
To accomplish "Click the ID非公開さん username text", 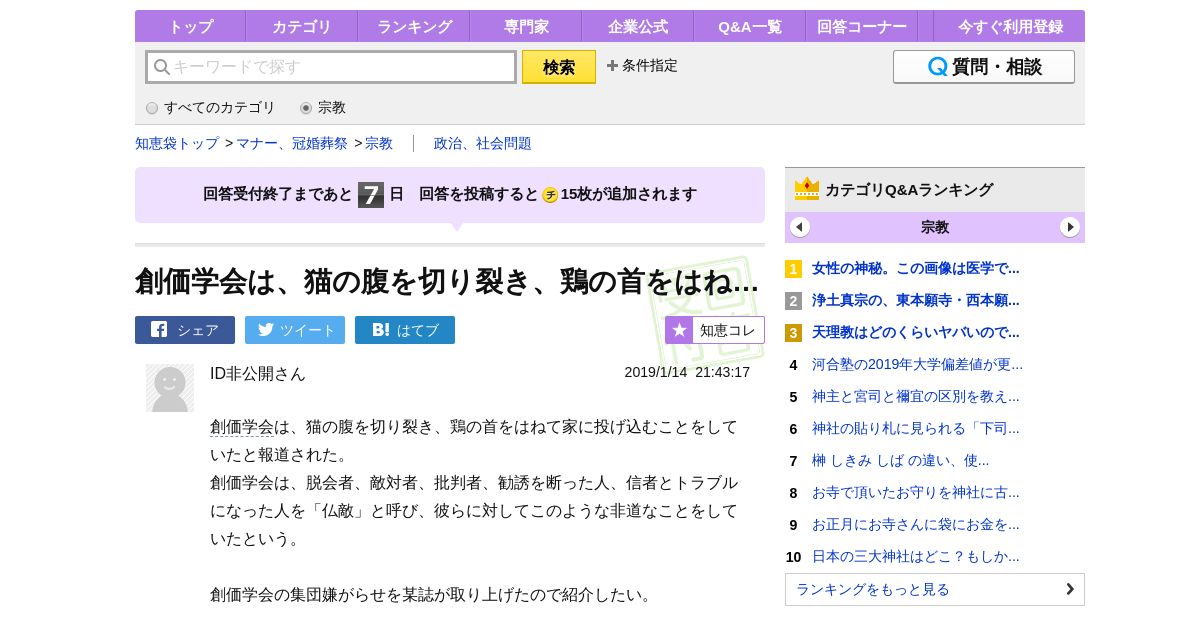I will [258, 373].
